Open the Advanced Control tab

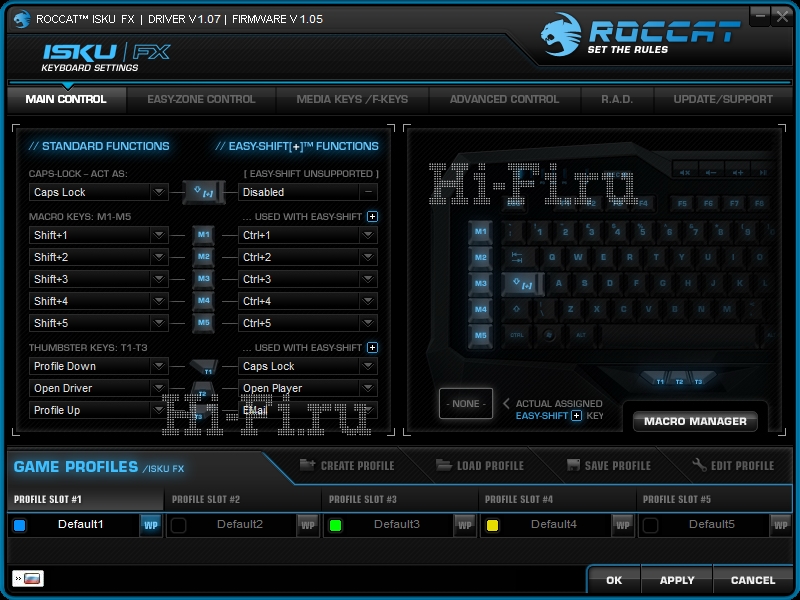504,99
